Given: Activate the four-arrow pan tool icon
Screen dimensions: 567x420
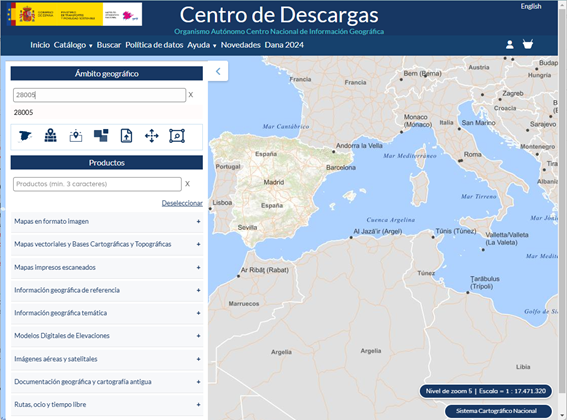Looking at the screenshot, I should (x=152, y=136).
